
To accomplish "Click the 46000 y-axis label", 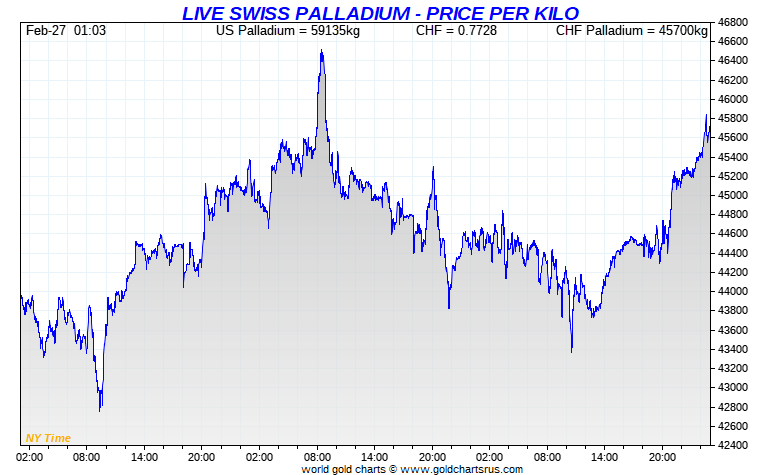I will 732,99.
